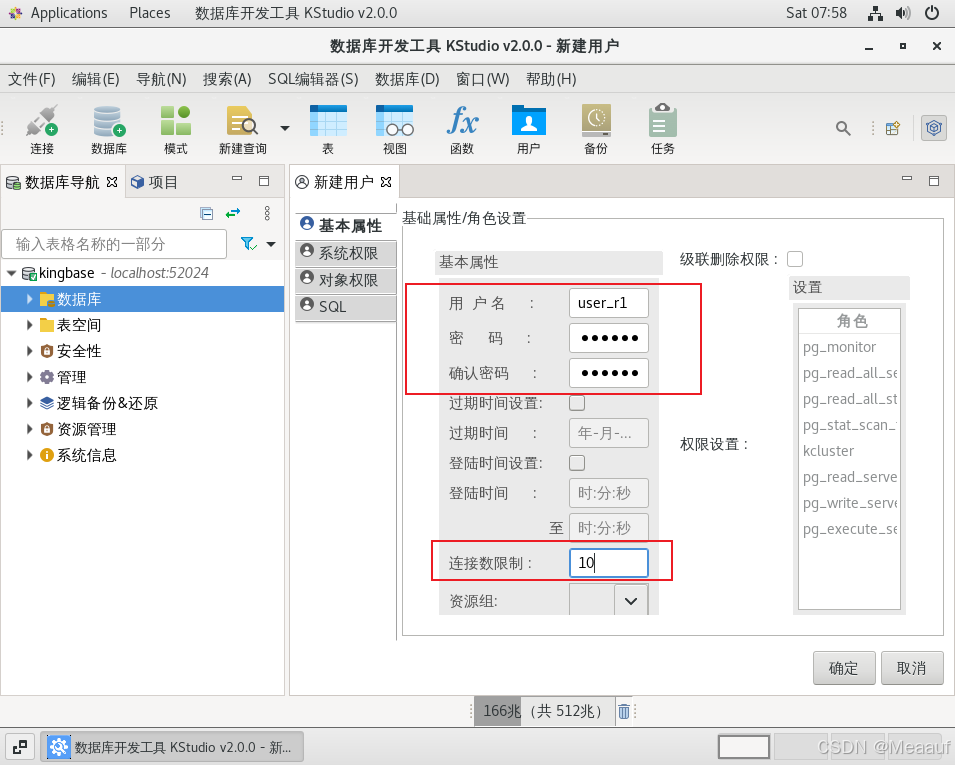The image size is (955, 765).
Task: Open the 数据库(D) menu
Action: [x=407, y=79]
